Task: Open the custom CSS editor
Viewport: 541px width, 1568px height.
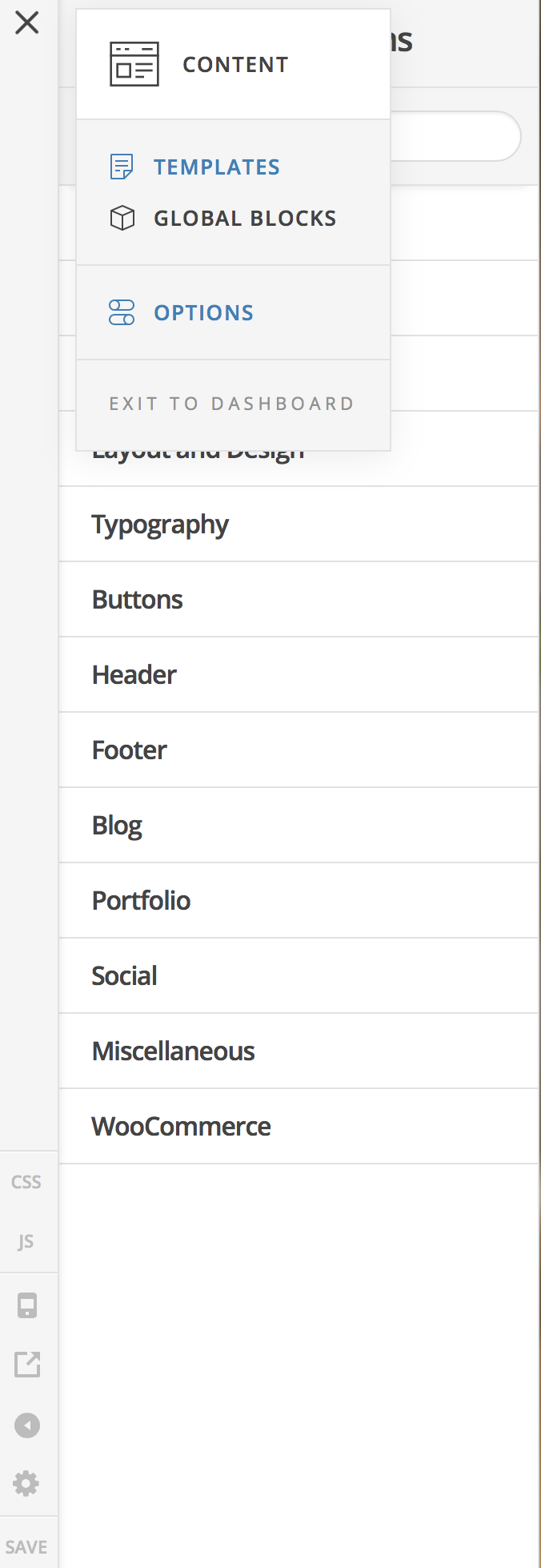Action: [x=26, y=1182]
